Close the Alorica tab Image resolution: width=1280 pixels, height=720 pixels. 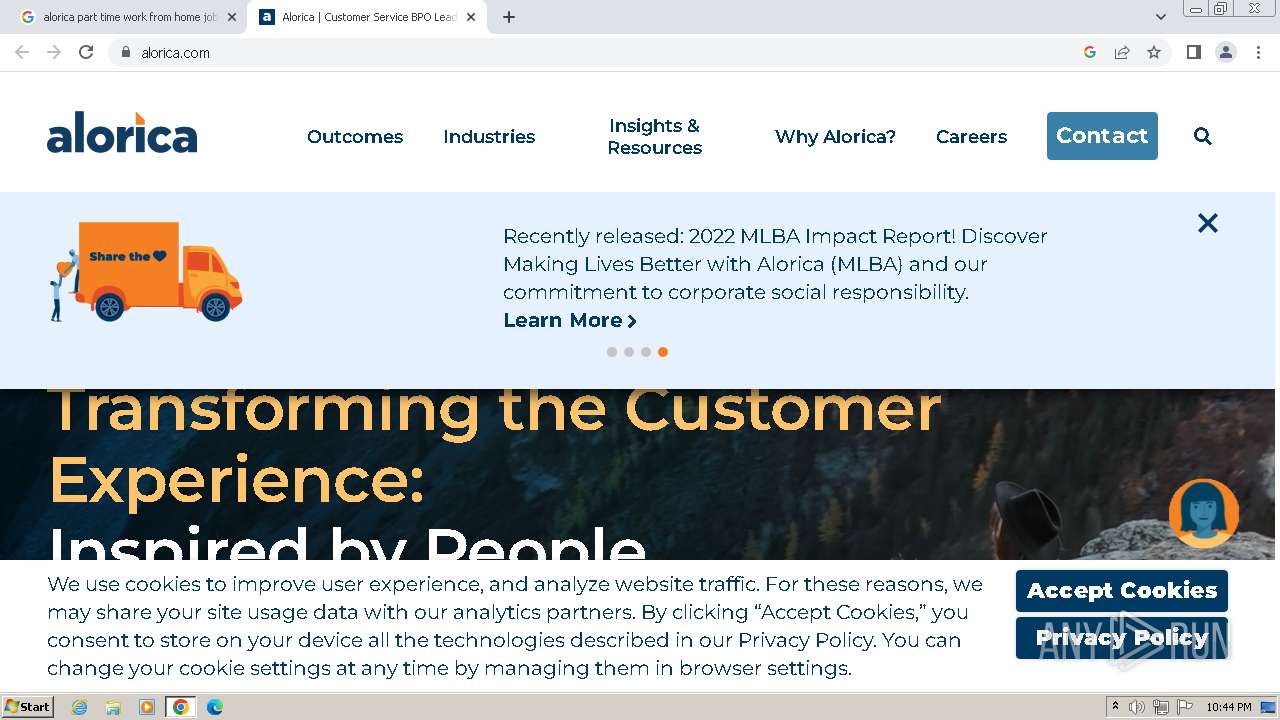pyautogui.click(x=471, y=17)
